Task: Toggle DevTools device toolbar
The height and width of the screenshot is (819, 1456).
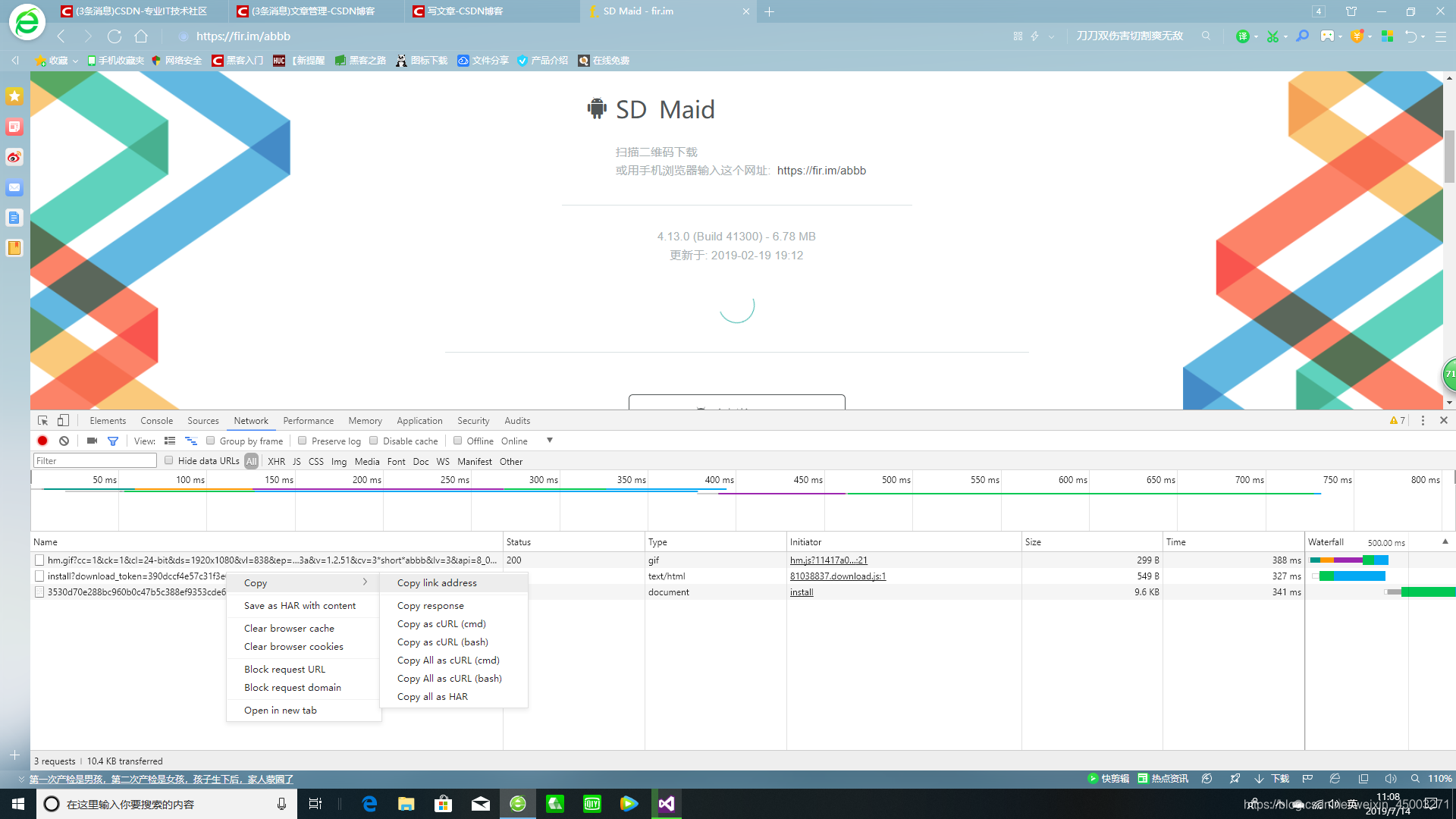Action: (x=63, y=421)
